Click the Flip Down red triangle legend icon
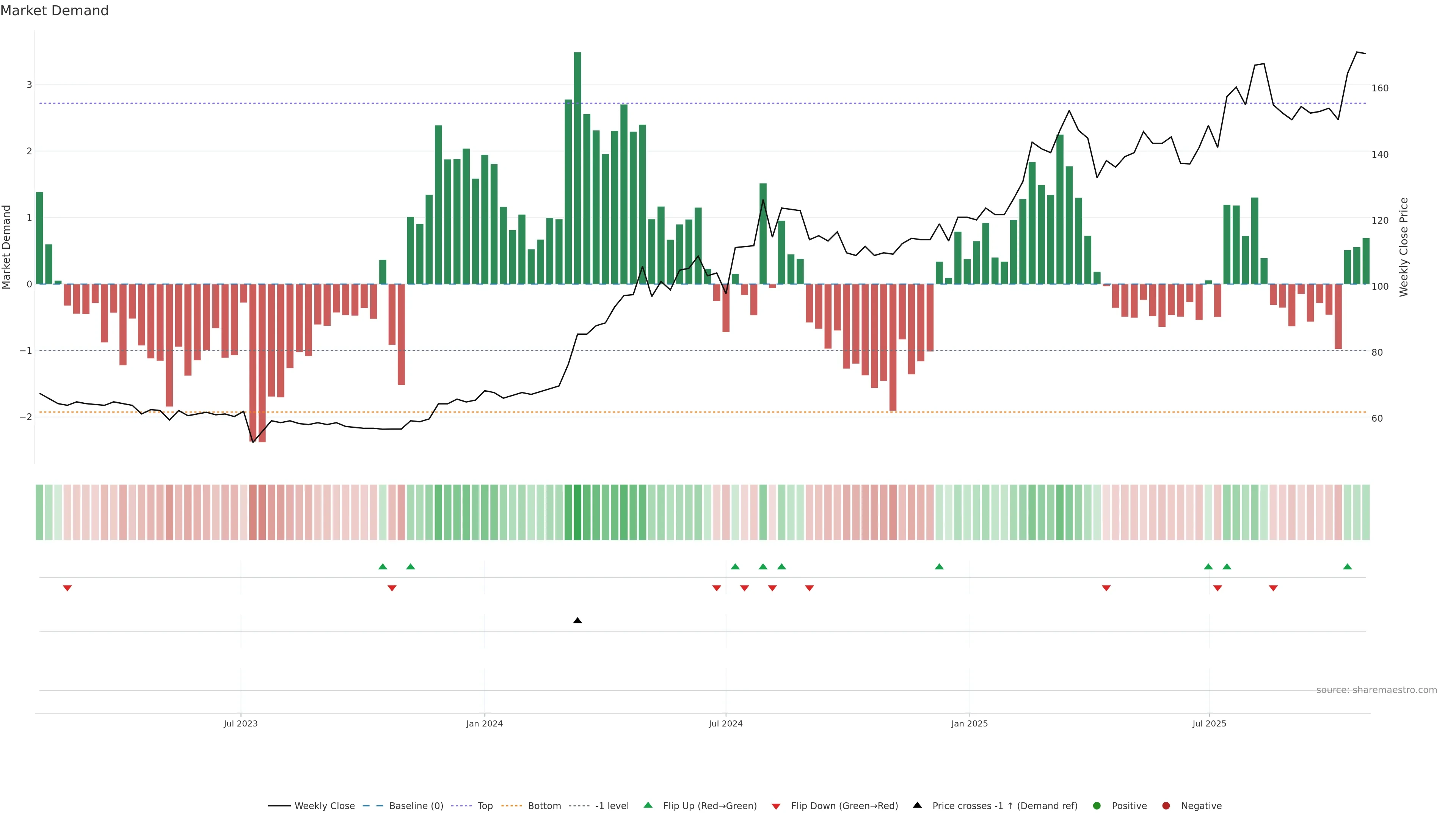 point(776,806)
